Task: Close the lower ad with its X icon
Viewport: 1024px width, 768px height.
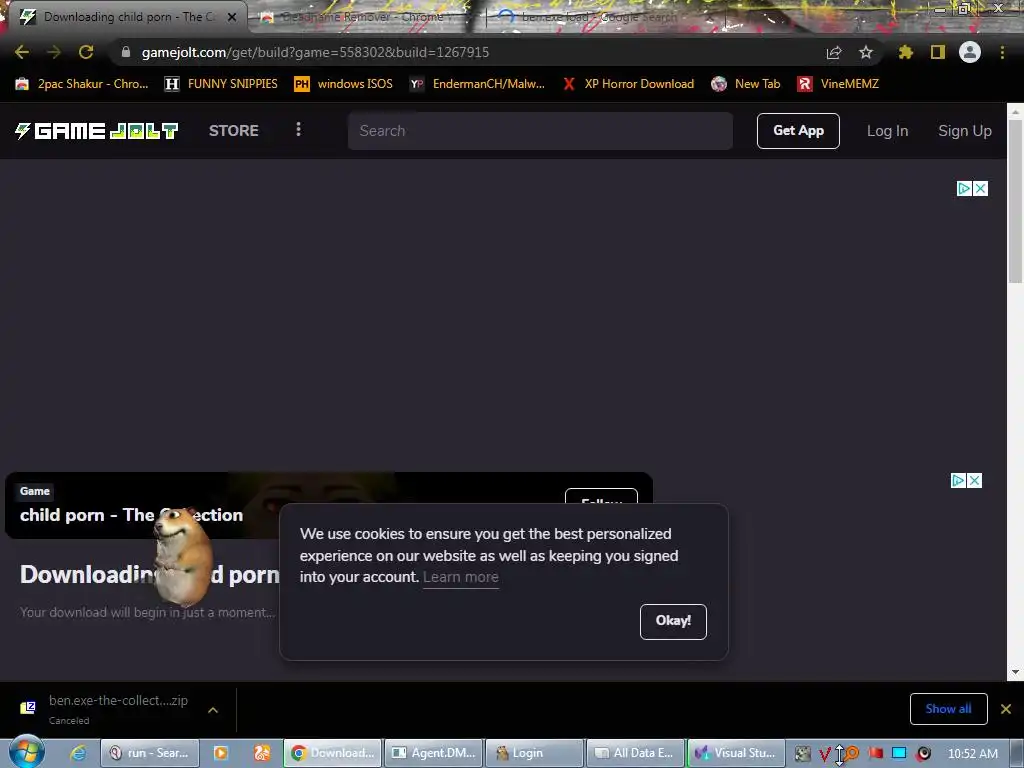Action: (x=974, y=481)
